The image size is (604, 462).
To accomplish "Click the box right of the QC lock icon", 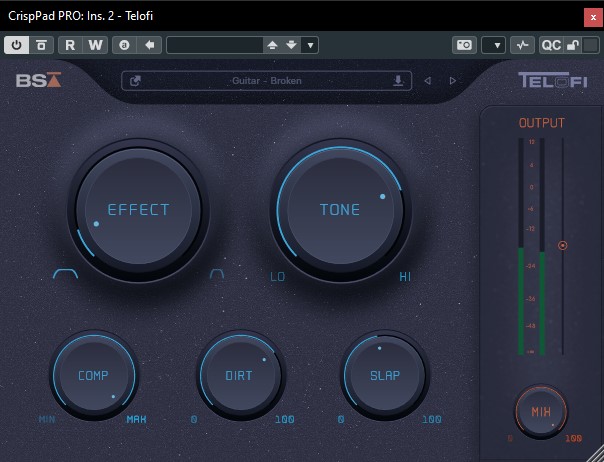I will click(590, 45).
